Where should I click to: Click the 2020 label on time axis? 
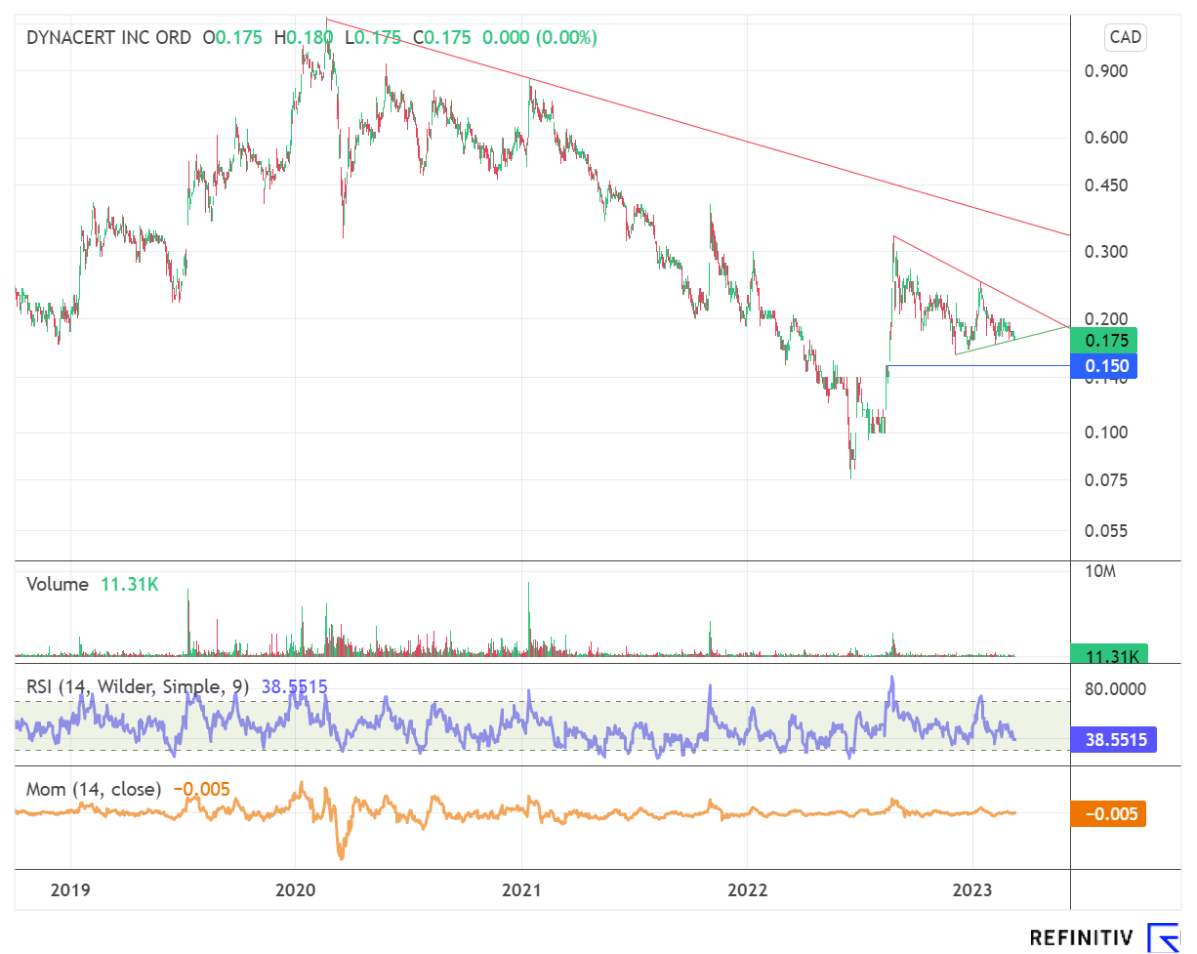point(295,889)
